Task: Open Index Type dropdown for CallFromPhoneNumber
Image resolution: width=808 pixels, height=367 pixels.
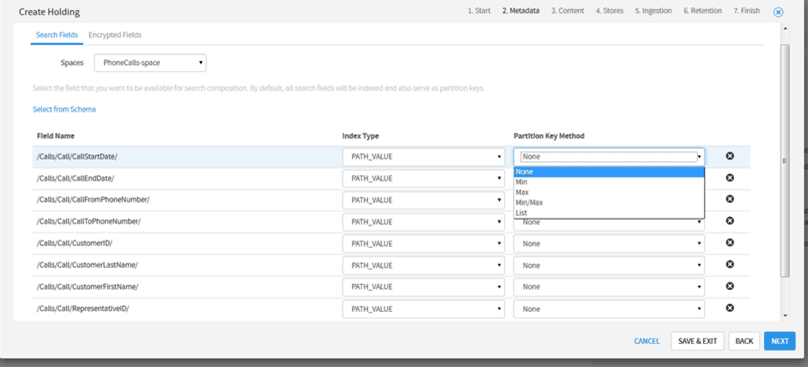Action: pyautogui.click(x=424, y=200)
